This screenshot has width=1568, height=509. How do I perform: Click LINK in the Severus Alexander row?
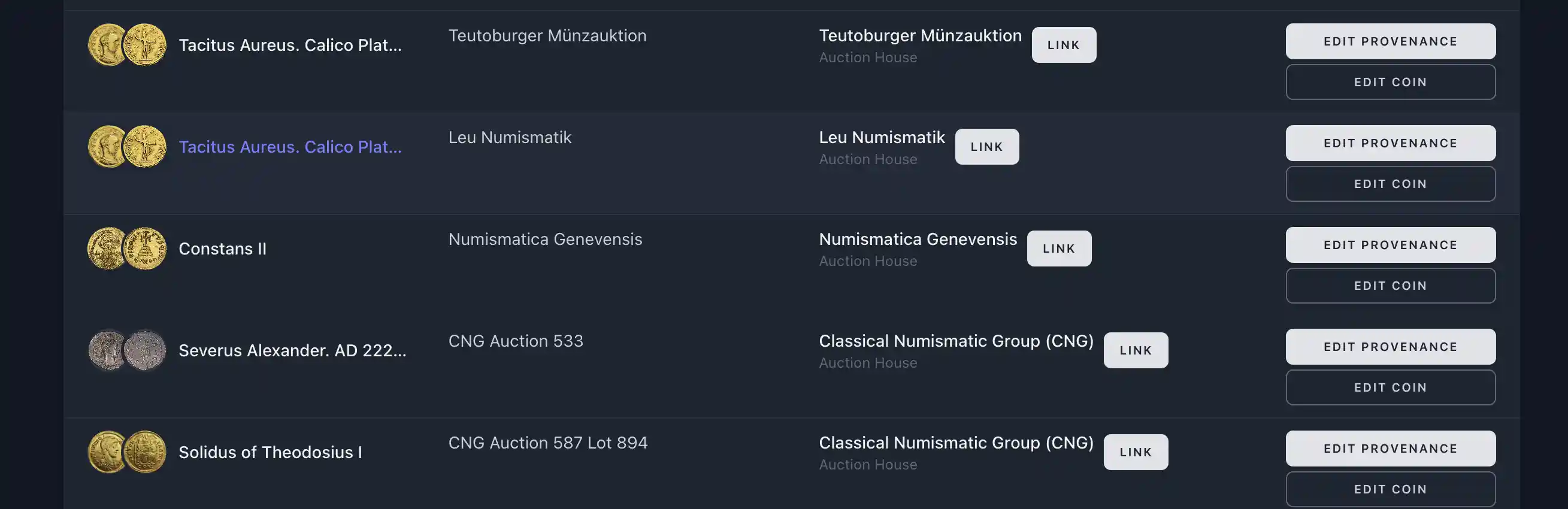pos(1136,350)
